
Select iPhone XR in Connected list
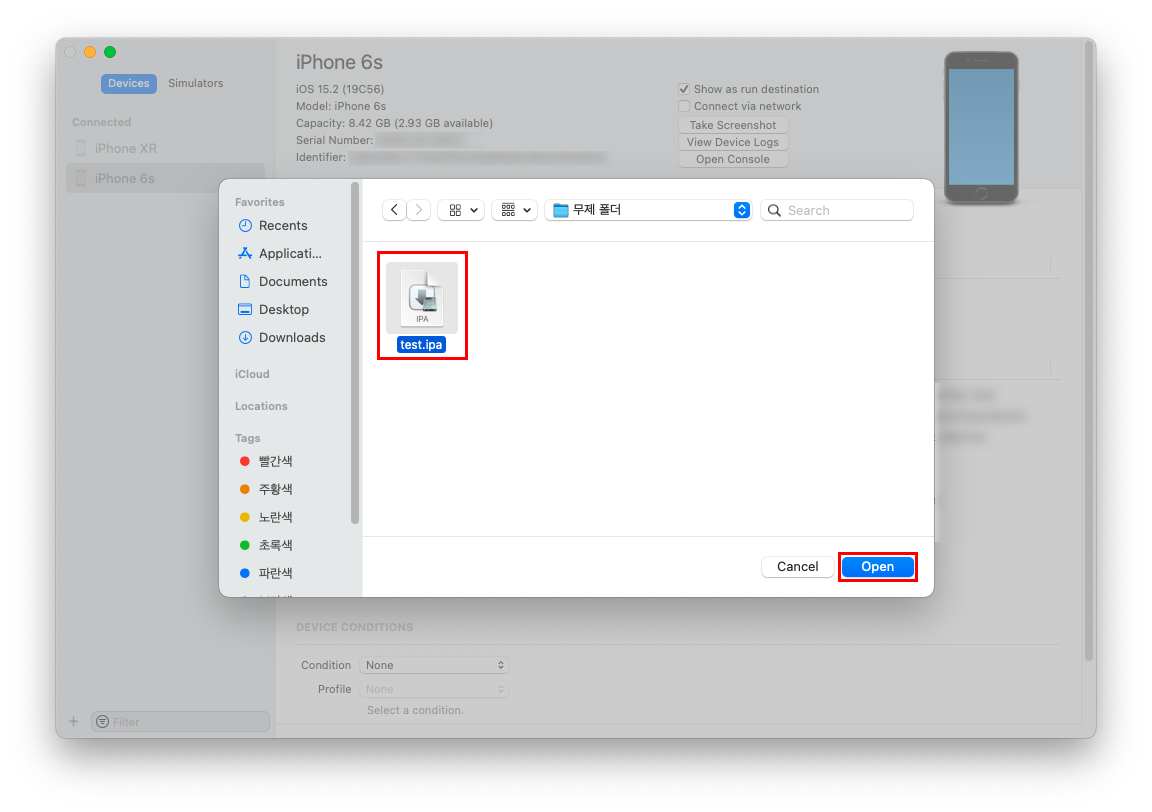click(165, 148)
